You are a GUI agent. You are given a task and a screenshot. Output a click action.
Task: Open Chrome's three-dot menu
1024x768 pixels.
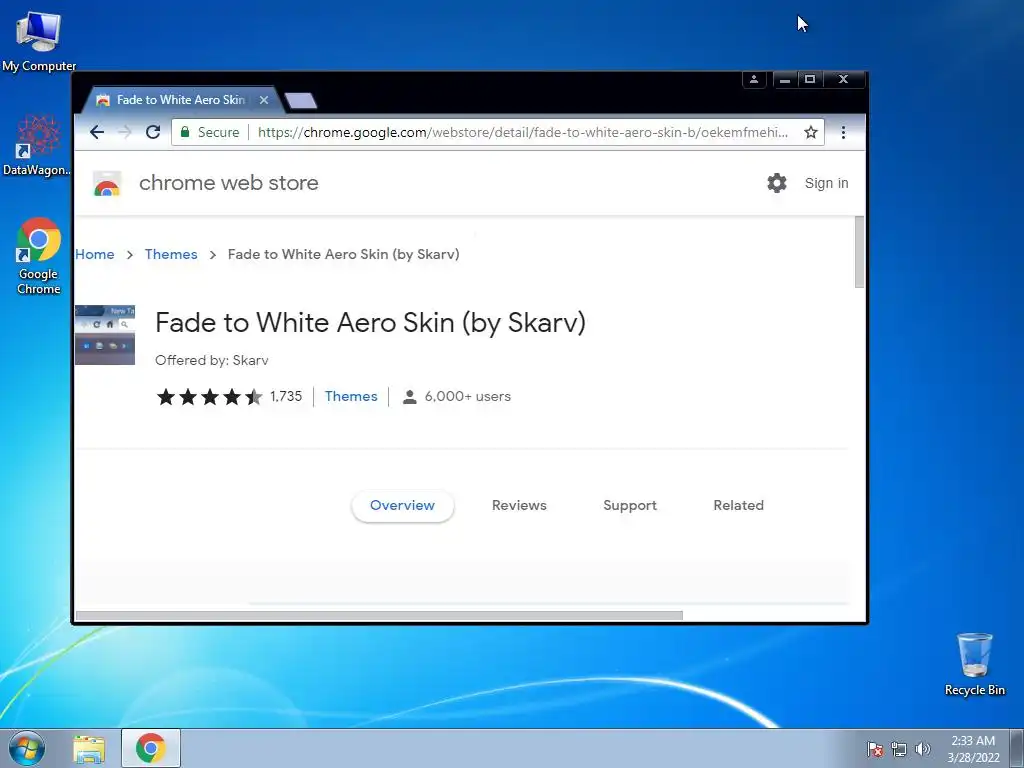843,133
